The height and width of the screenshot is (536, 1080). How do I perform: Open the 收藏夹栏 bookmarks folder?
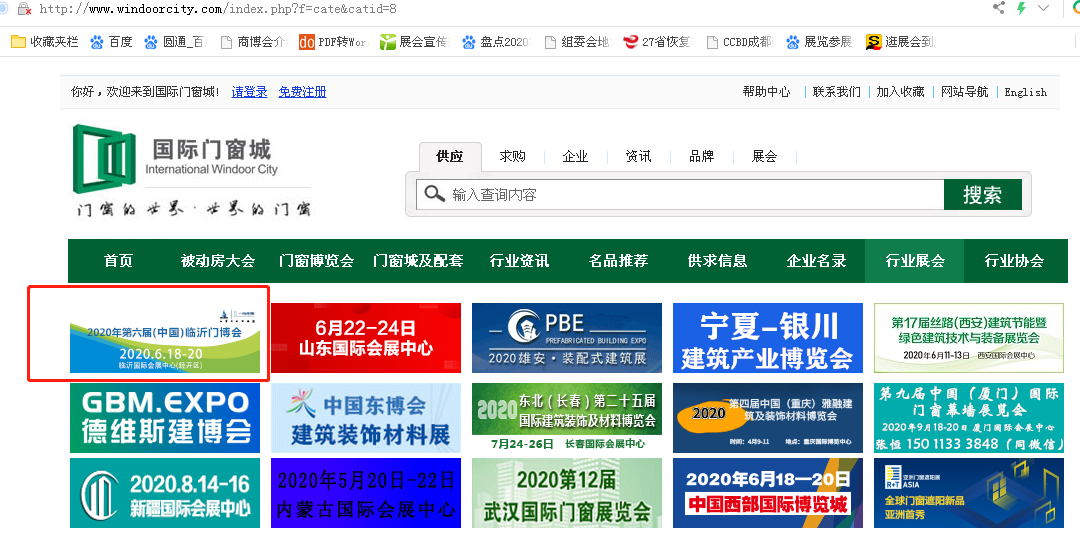(45, 42)
